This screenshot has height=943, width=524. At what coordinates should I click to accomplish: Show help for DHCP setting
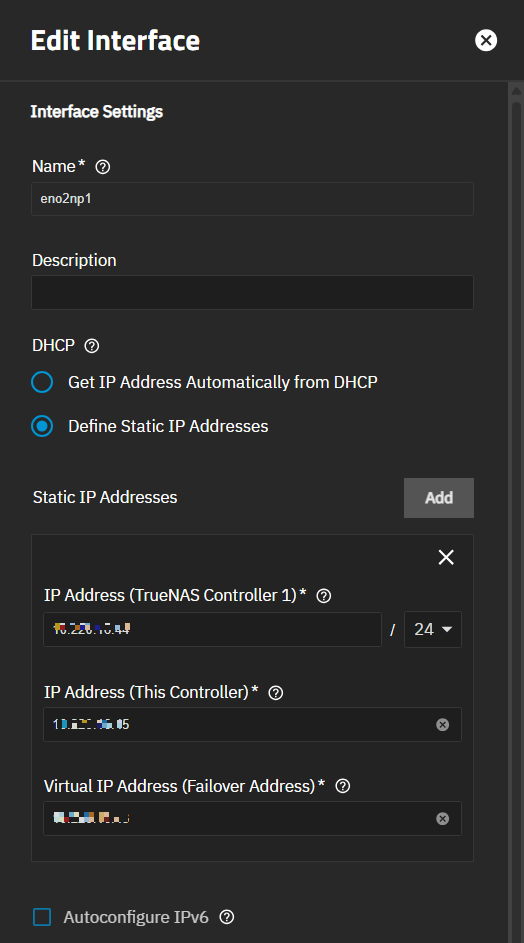[x=91, y=346]
